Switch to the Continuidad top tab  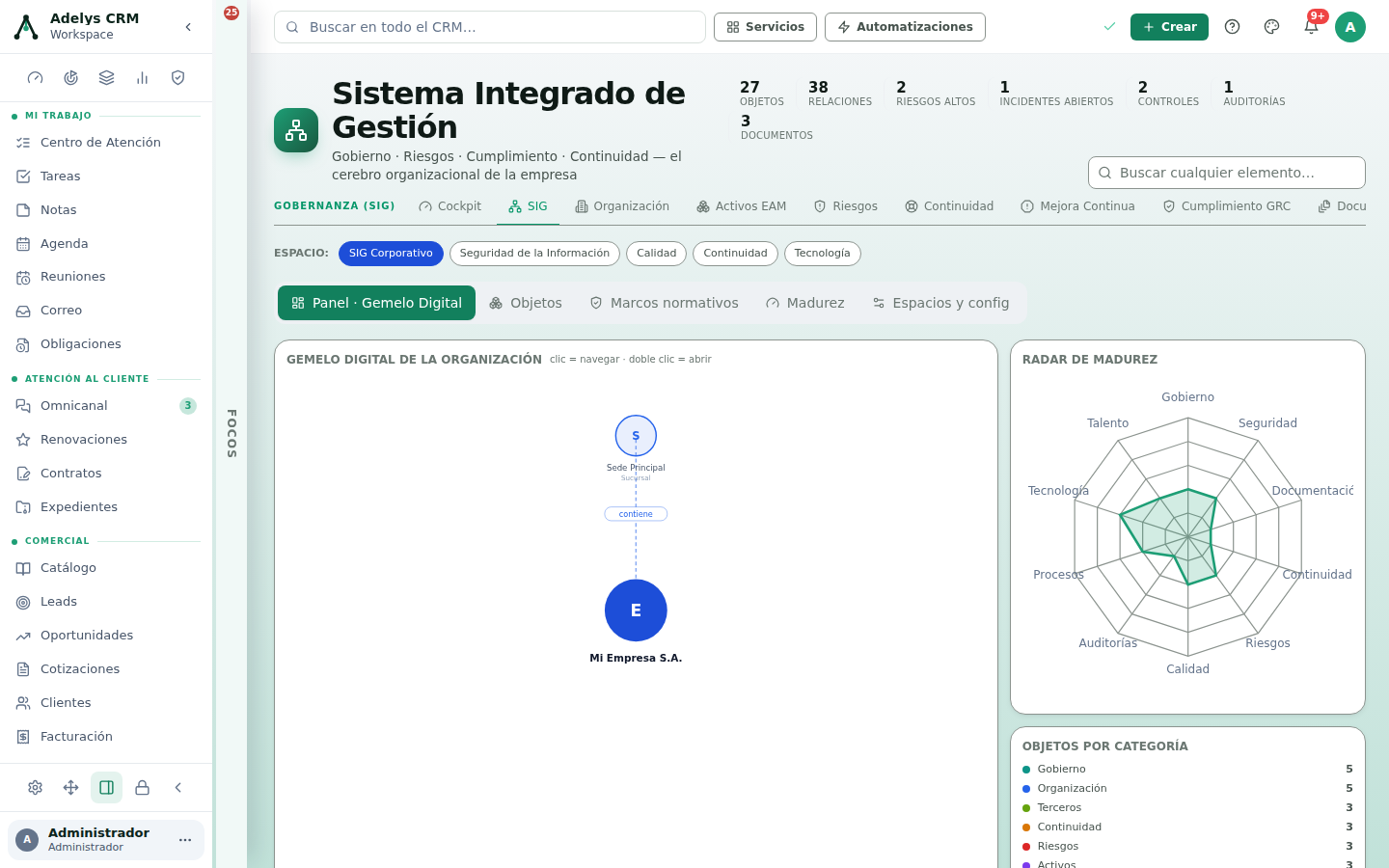(949, 206)
